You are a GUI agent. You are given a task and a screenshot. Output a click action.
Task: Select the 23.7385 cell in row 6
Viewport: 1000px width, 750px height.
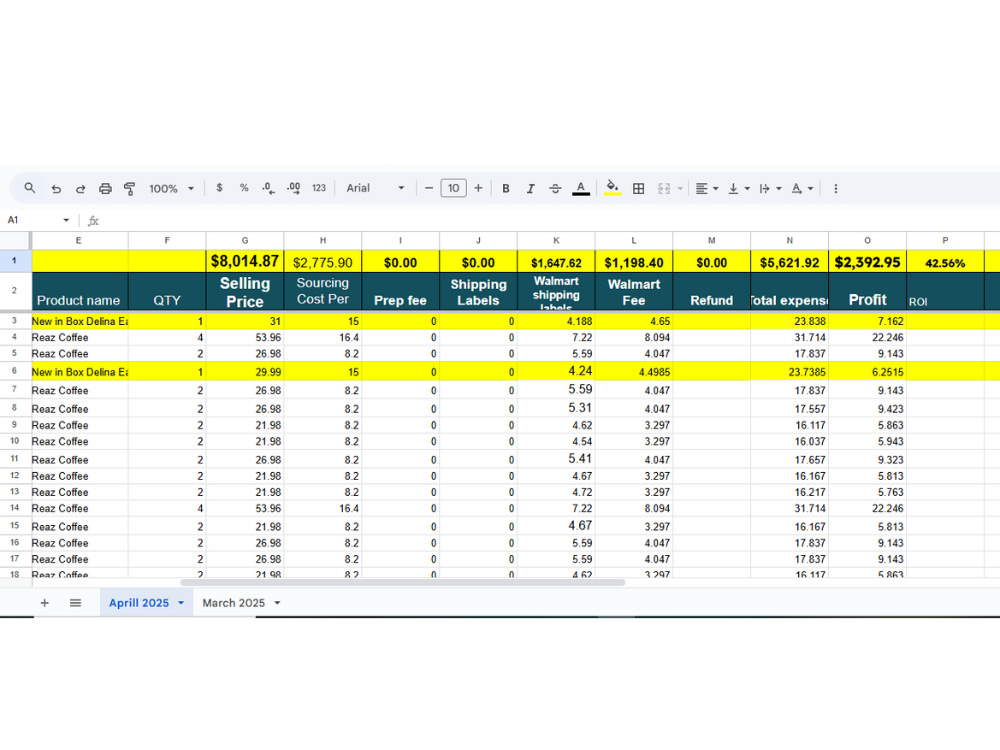(790, 371)
